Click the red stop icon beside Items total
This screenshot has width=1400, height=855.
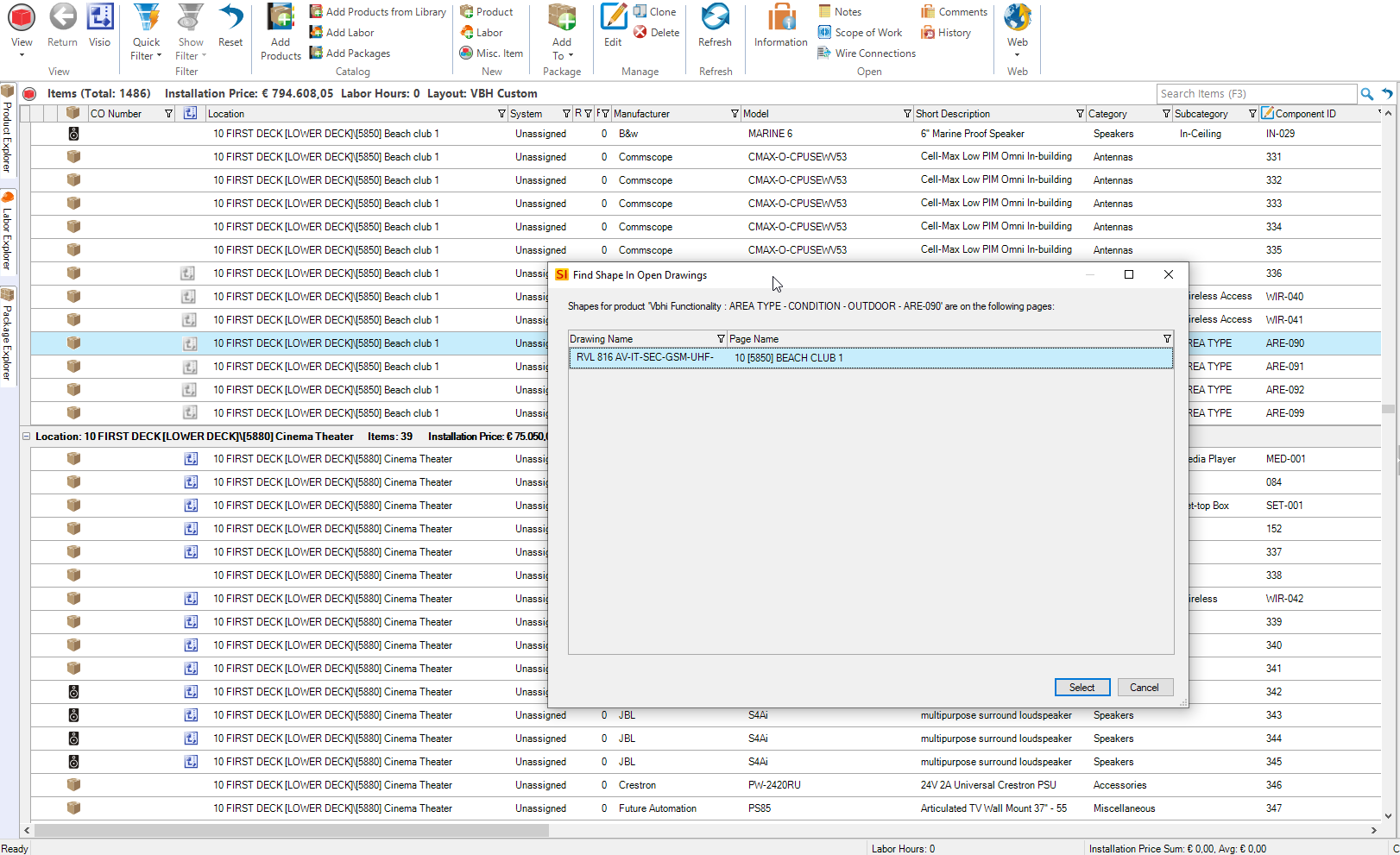tap(29, 94)
